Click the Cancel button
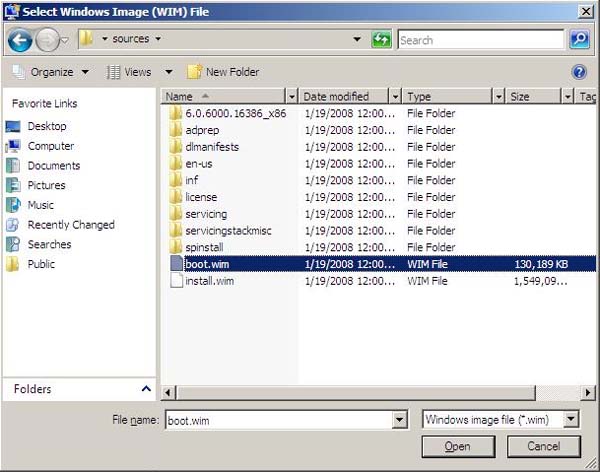The height and width of the screenshot is (472, 600). pos(544,446)
